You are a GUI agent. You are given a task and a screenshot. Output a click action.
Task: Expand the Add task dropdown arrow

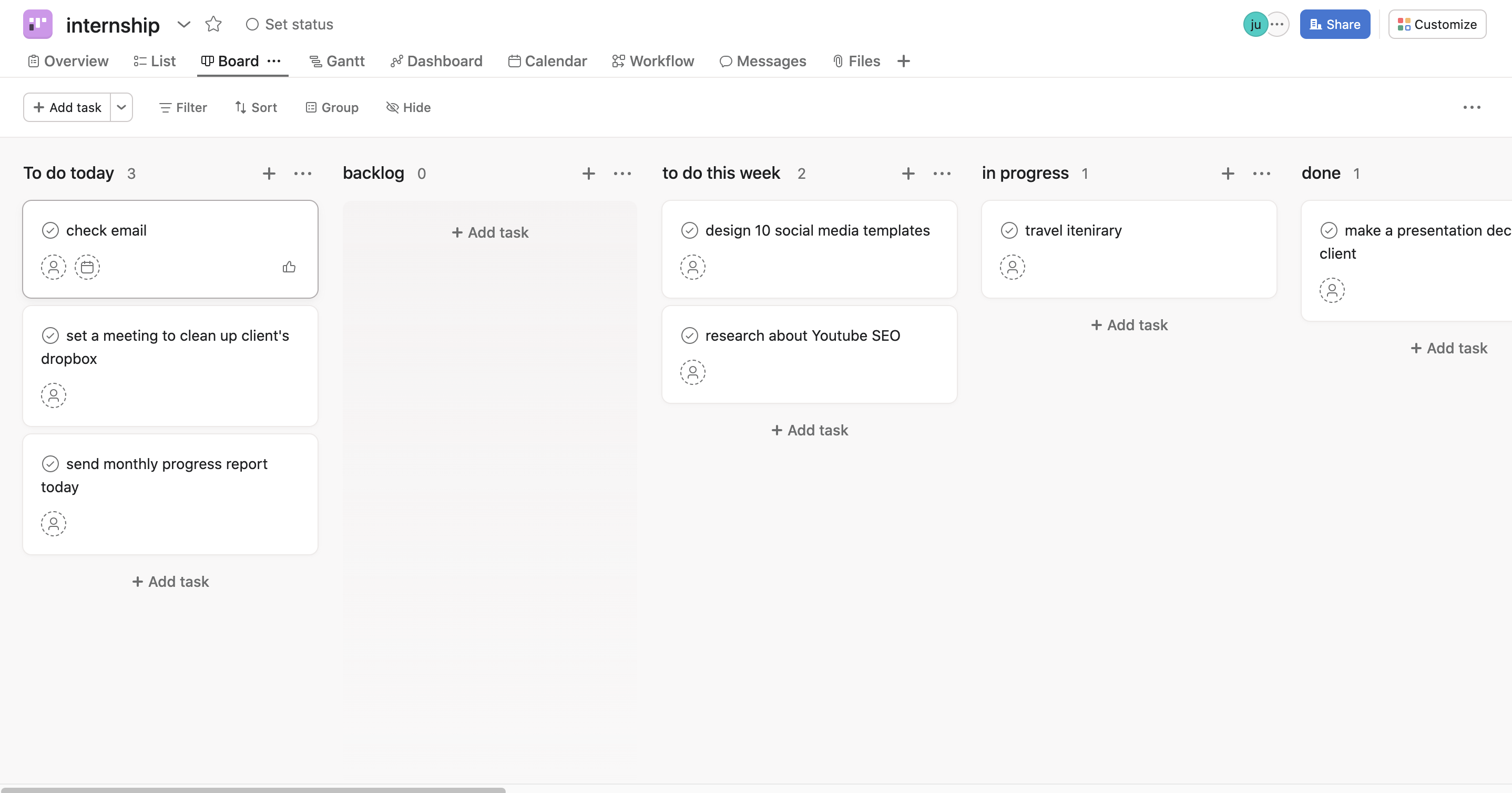121,107
